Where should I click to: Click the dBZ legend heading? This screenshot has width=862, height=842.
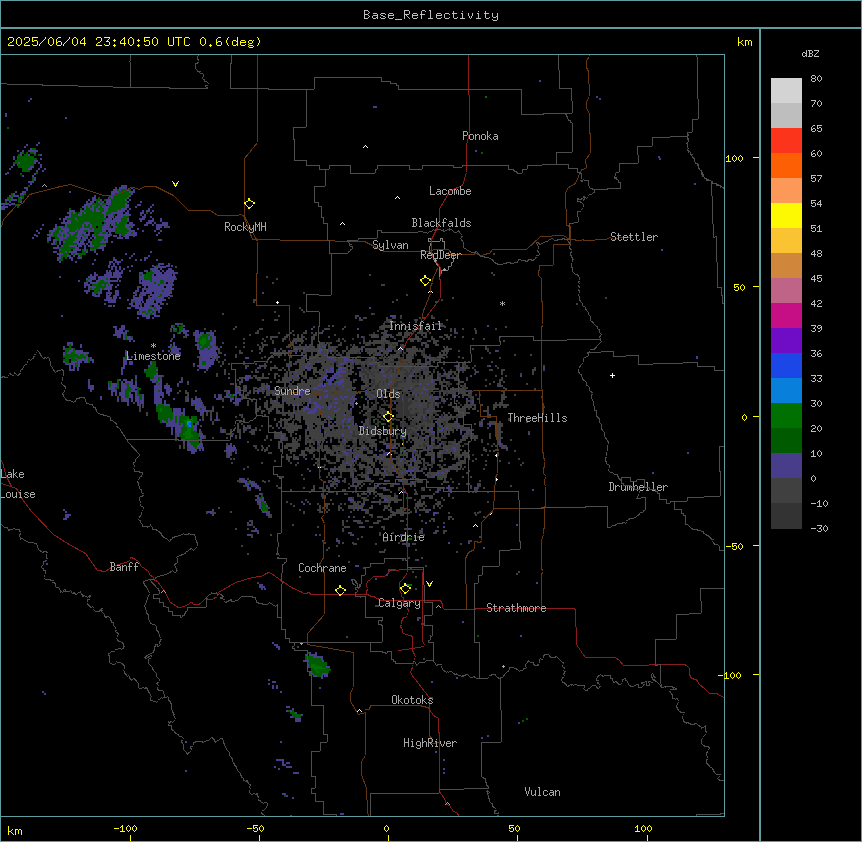point(810,53)
